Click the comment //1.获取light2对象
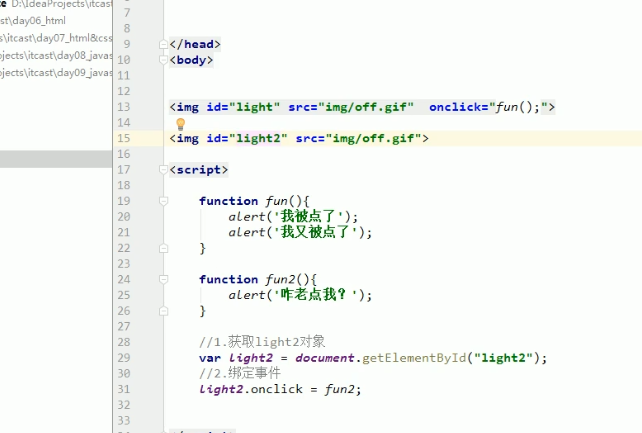The image size is (642, 433). point(262,342)
